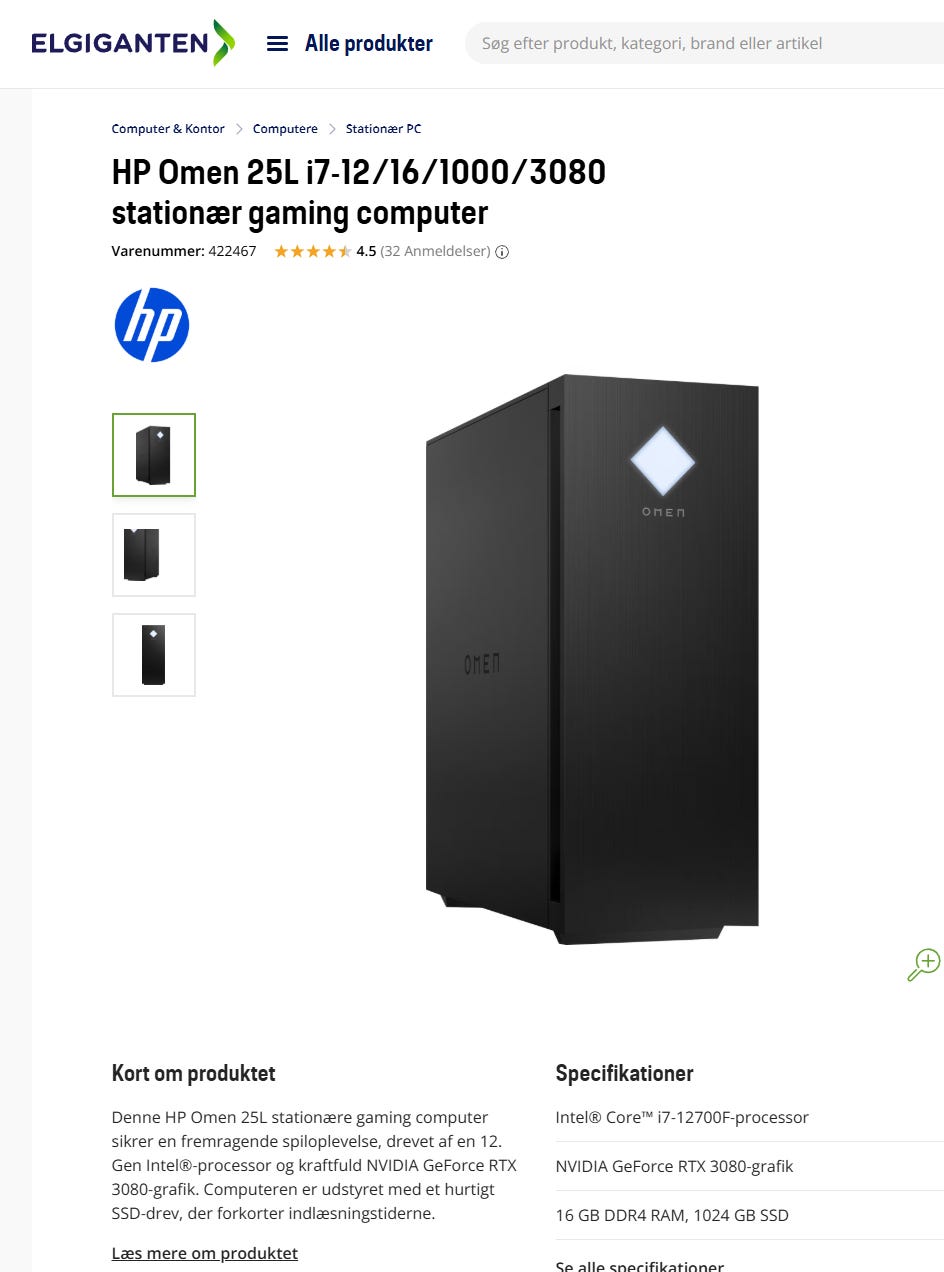Select the third front-view product thumbnail

[x=154, y=655]
